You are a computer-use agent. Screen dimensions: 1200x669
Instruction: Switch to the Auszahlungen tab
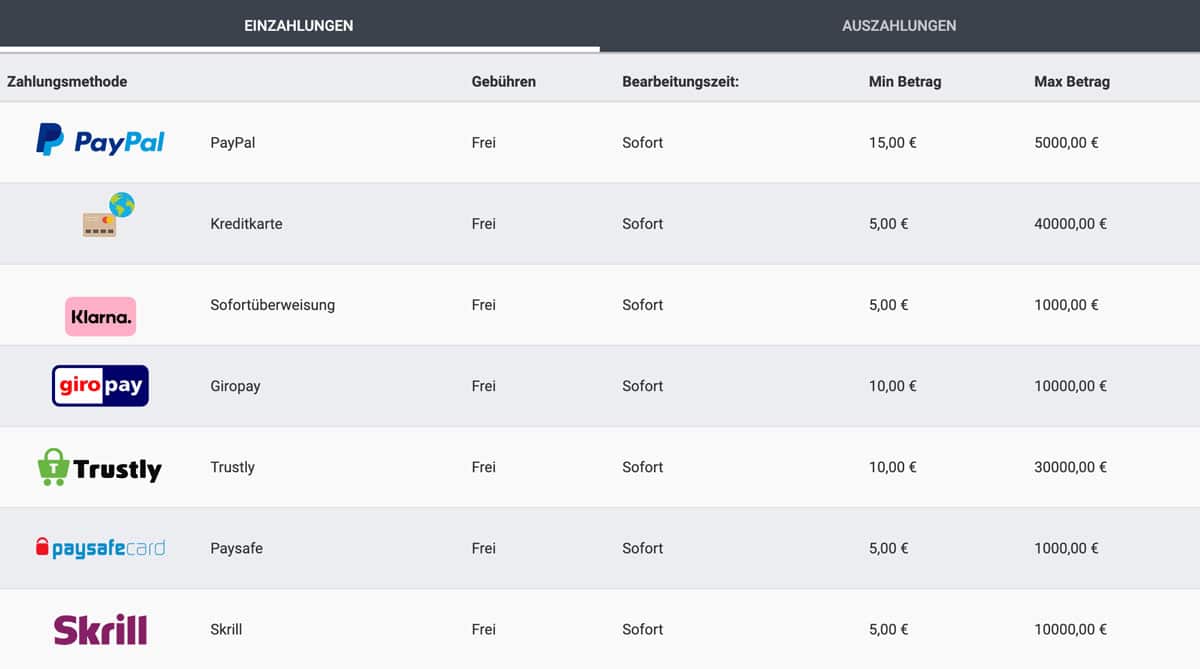pyautogui.click(x=899, y=25)
